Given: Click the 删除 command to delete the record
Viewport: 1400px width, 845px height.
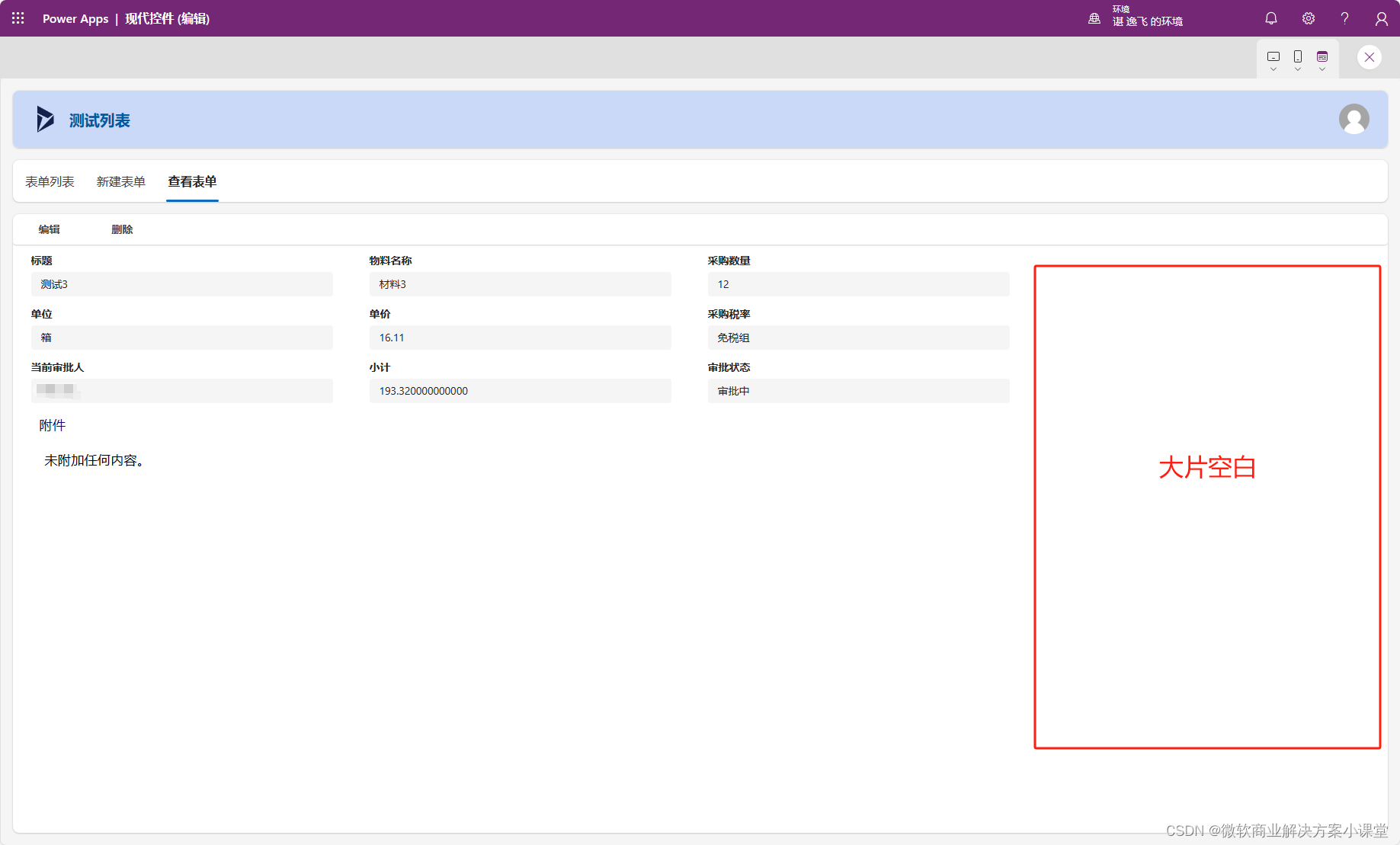Looking at the screenshot, I should pyautogui.click(x=122, y=229).
